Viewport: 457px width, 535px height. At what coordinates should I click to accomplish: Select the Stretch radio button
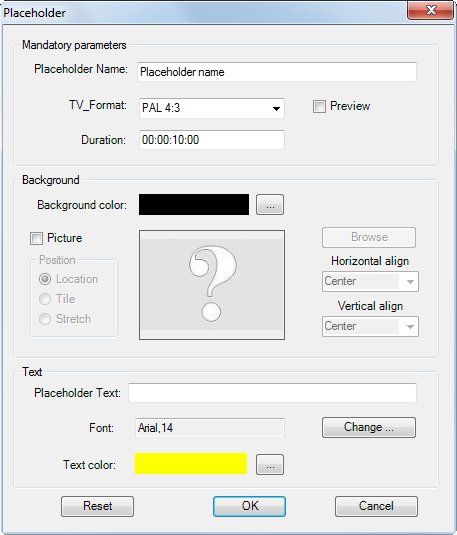[x=45, y=319]
